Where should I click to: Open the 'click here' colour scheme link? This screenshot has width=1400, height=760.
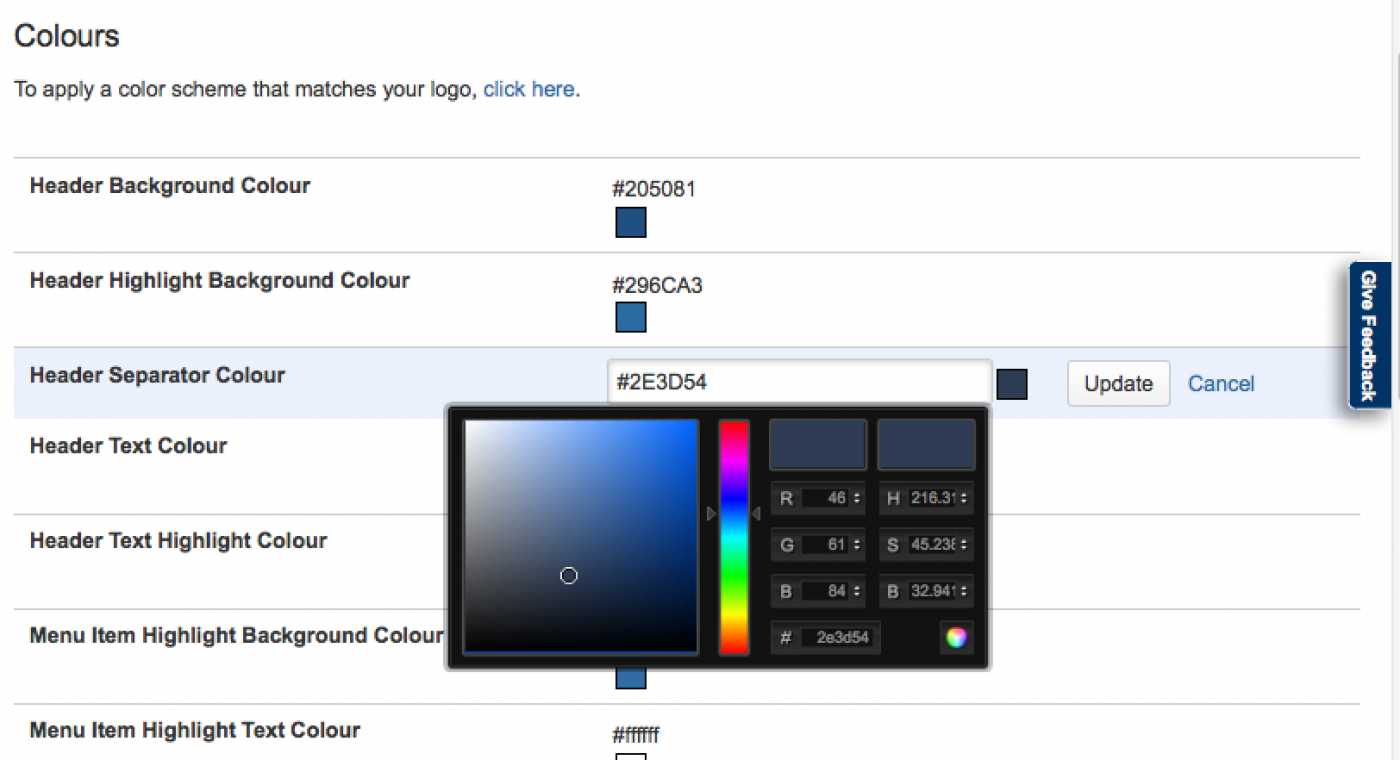pos(528,89)
